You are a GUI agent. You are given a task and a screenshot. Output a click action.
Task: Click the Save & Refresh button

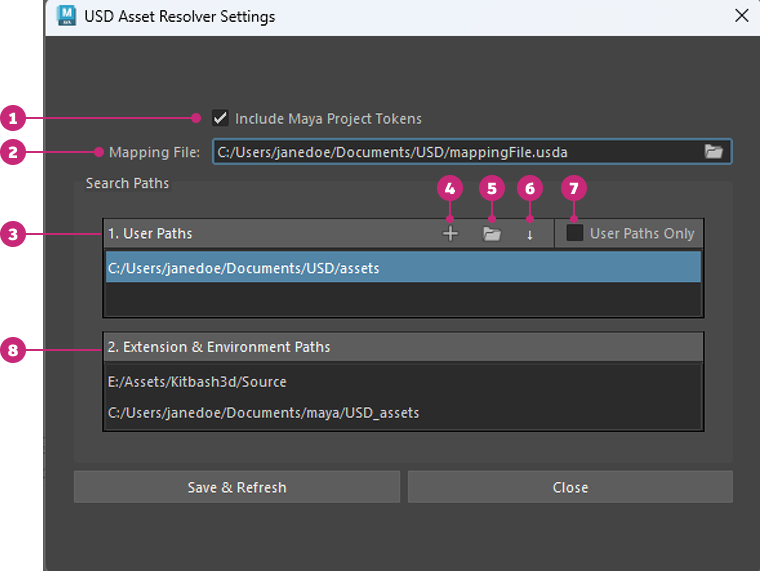coord(237,487)
